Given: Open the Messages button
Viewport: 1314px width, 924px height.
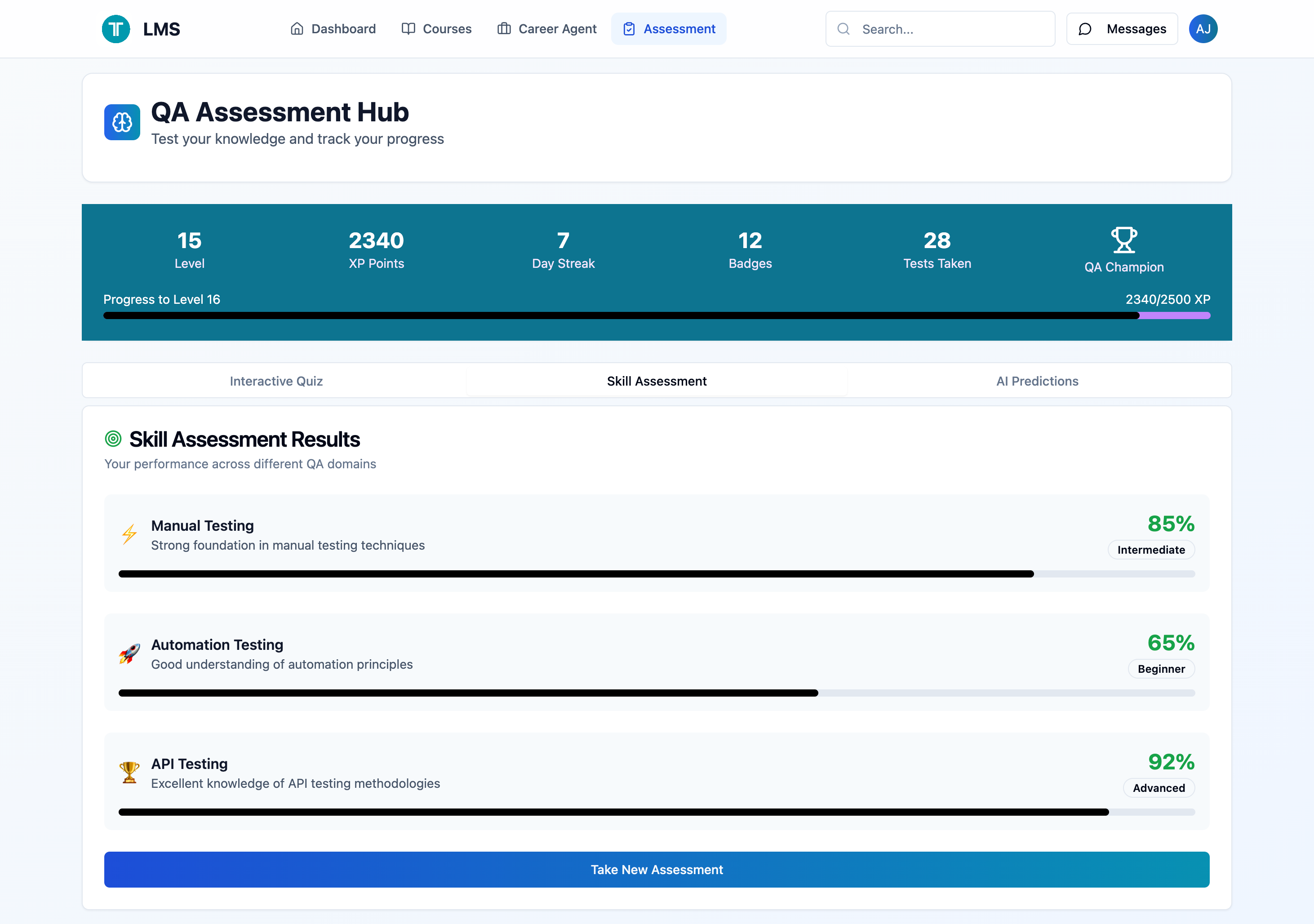Looking at the screenshot, I should [x=1122, y=29].
